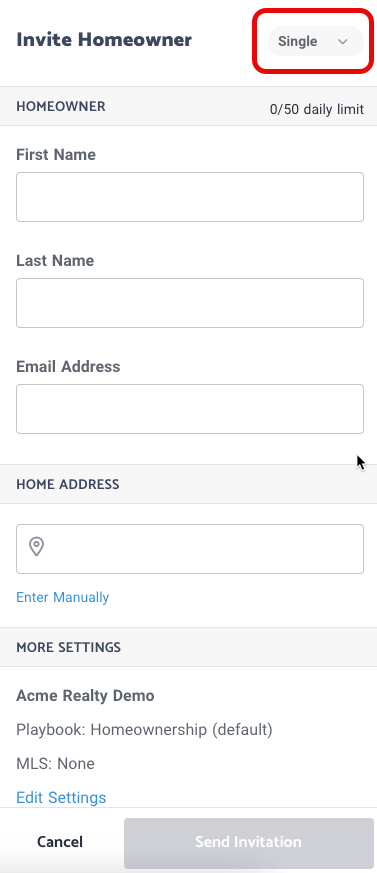Click the First Name field label
The height and width of the screenshot is (873, 377).
(56, 155)
